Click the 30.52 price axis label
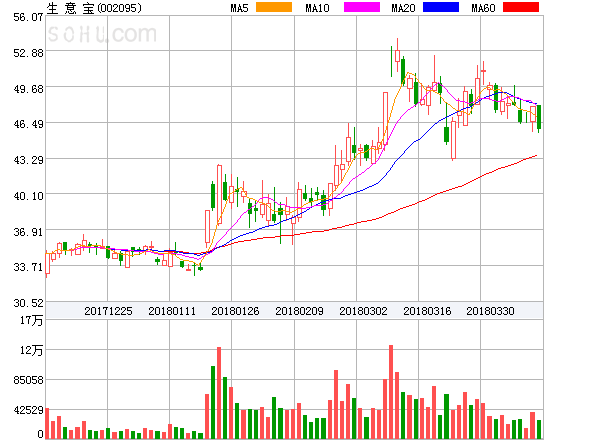The image size is (600, 440). (28, 303)
